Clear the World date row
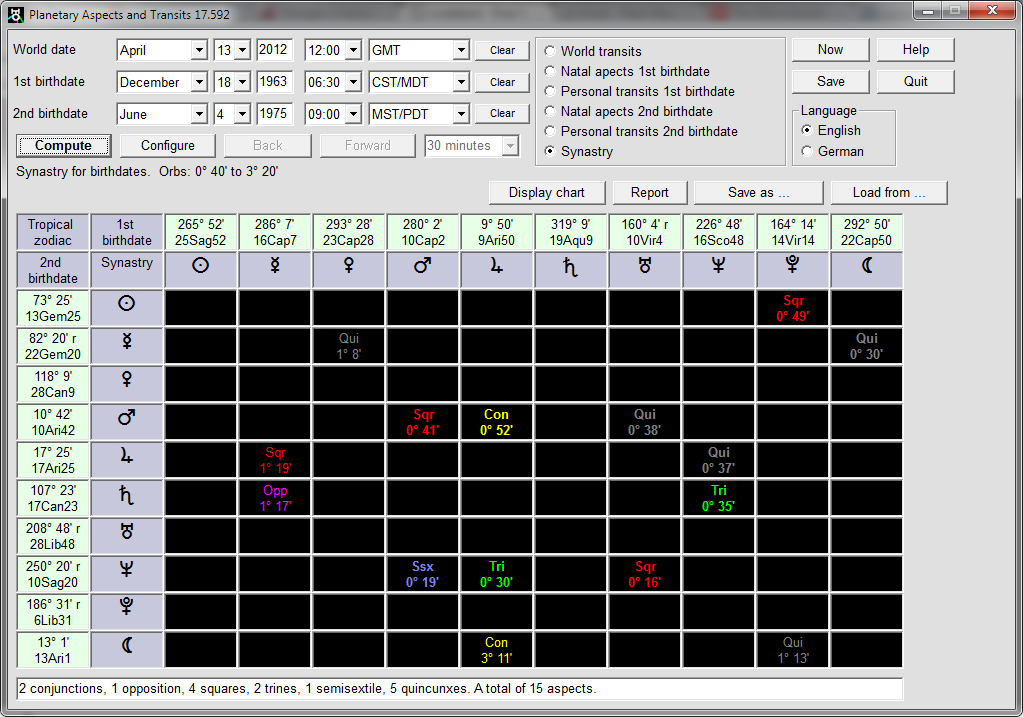Screen dimensions: 1023x717 [502, 50]
